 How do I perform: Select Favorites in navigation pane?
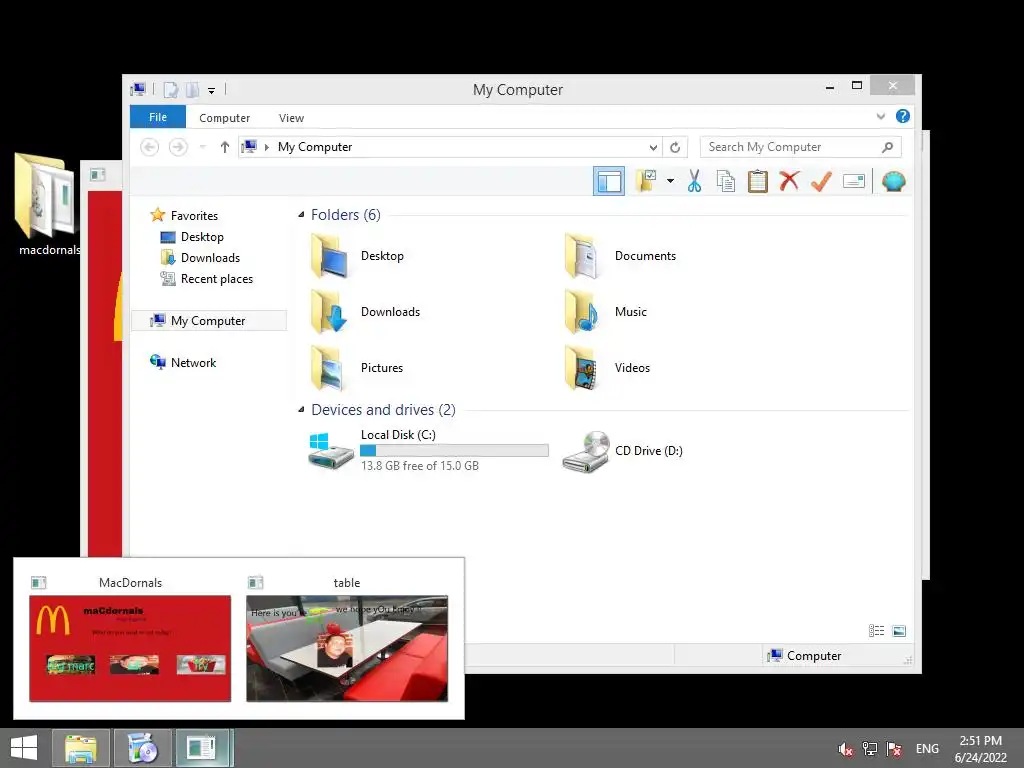click(x=193, y=216)
